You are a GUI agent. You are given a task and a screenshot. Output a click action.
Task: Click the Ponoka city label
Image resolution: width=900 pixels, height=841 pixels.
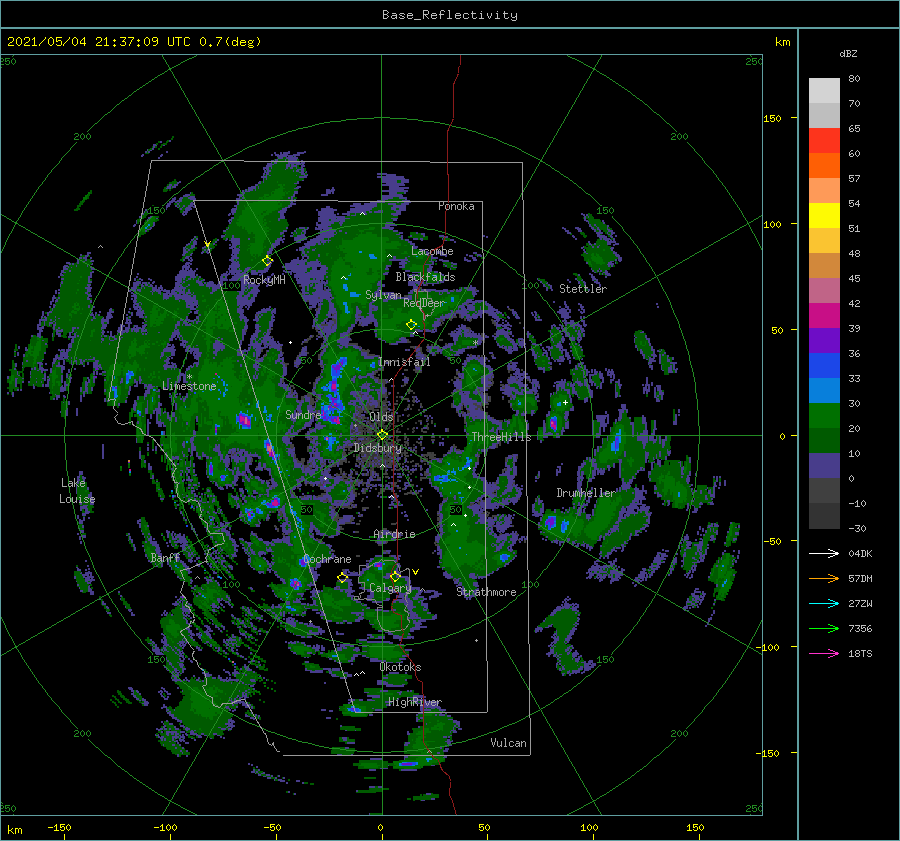pos(456,206)
